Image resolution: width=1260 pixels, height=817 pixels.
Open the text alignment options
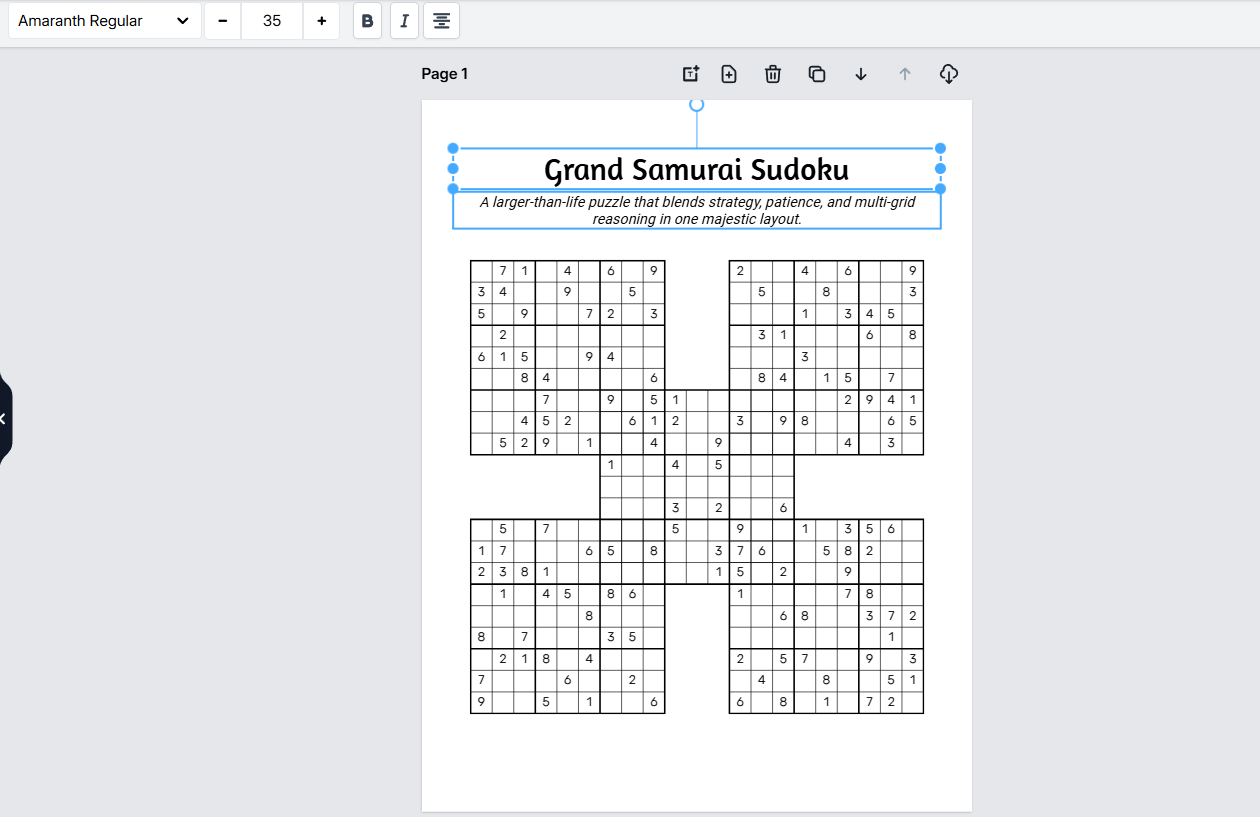tap(441, 21)
